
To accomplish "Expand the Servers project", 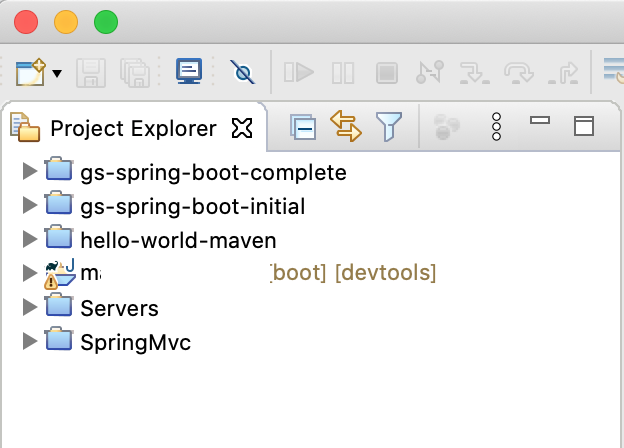I will pyautogui.click(x=30, y=307).
